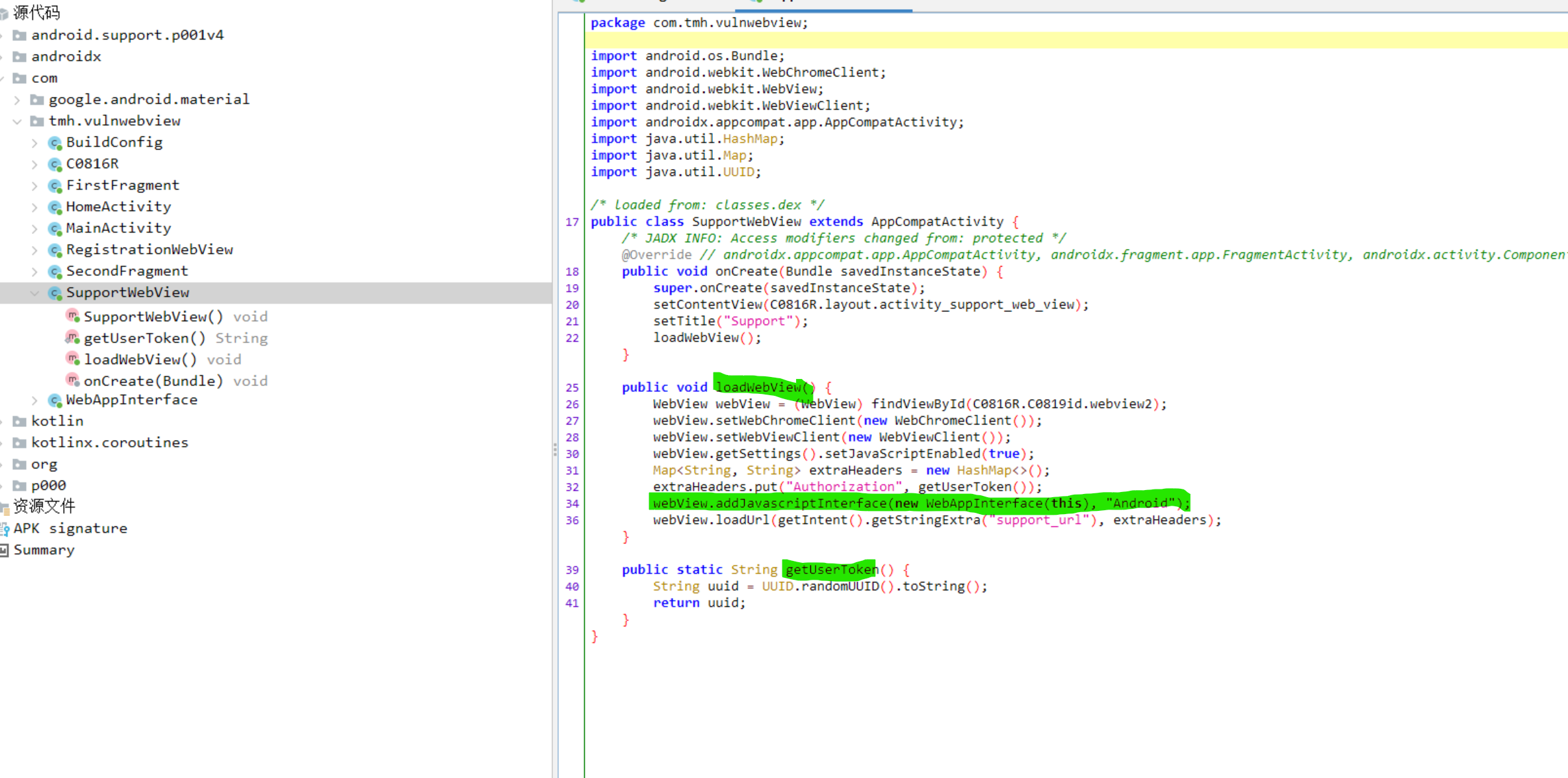Open the FirstFragment class
1568x778 pixels.
pyautogui.click(x=122, y=186)
